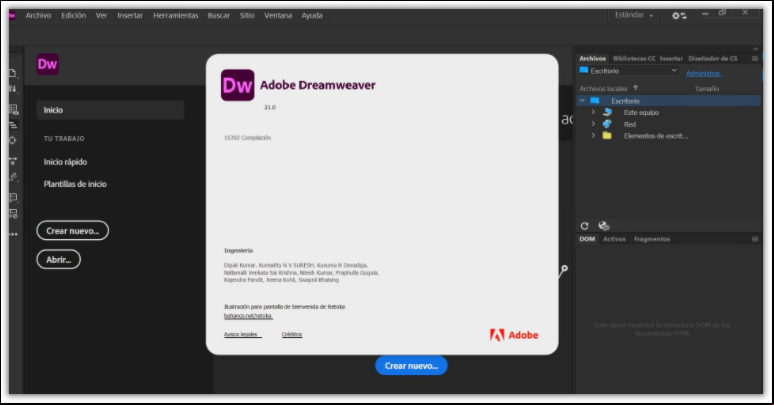The image size is (774, 405).
Task: Click the sort arrow beside Archivos locales
Action: [x=635, y=88]
